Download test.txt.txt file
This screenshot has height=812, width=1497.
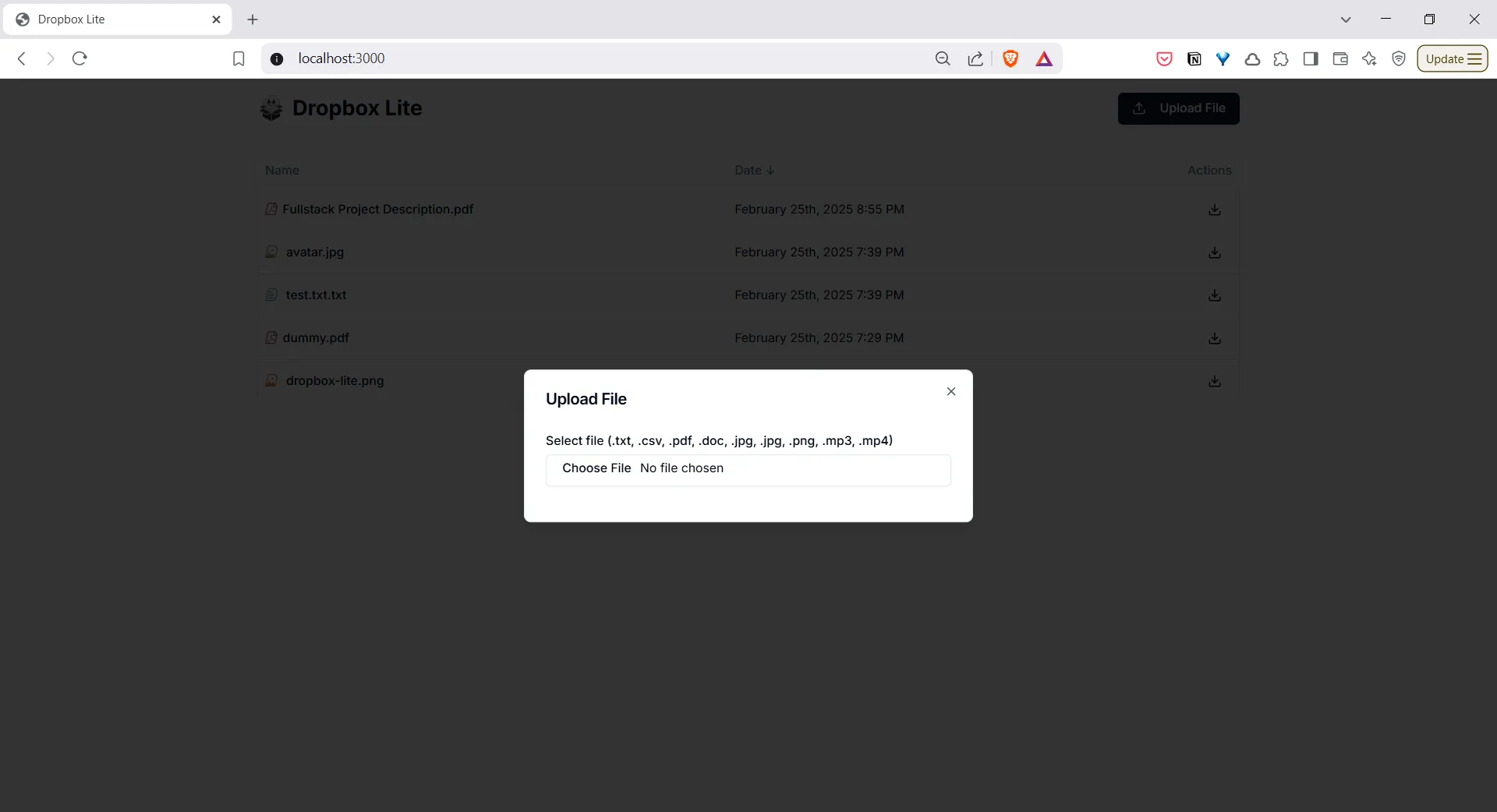pos(1215,295)
